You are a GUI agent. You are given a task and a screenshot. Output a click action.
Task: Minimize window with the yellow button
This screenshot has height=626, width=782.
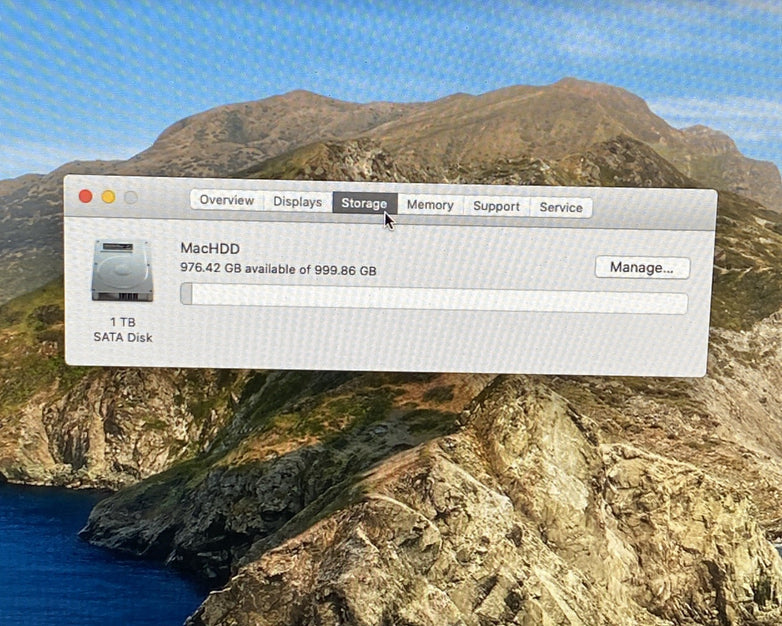[x=108, y=197]
